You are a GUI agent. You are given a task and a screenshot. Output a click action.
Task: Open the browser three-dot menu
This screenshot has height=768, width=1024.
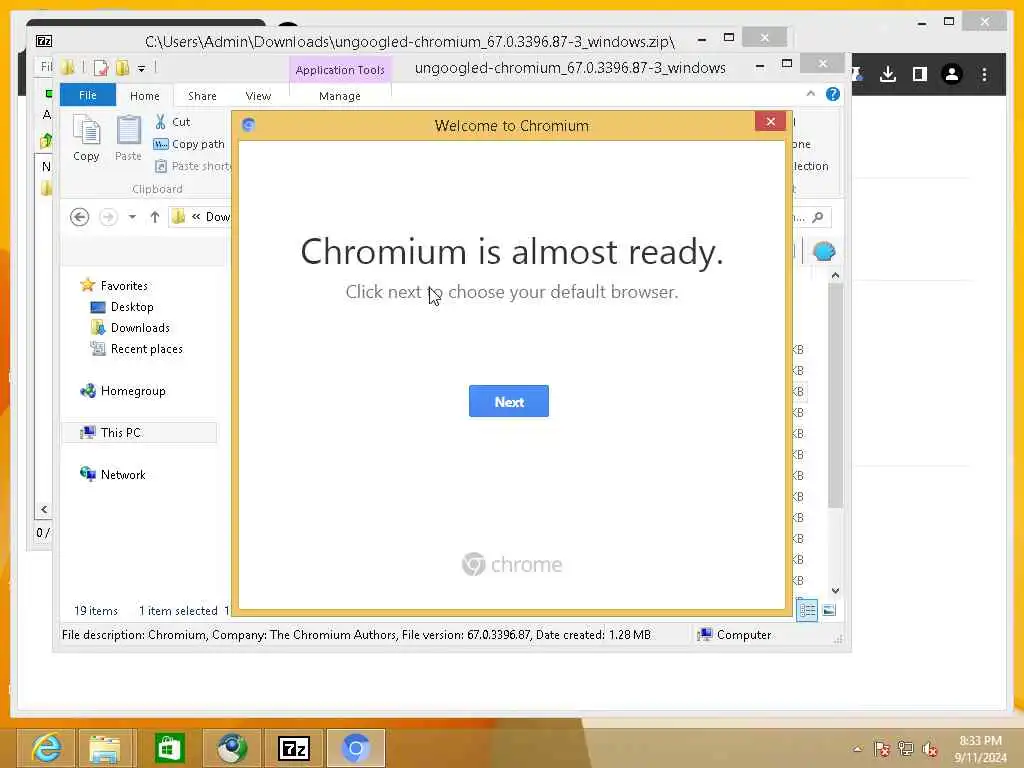click(984, 74)
